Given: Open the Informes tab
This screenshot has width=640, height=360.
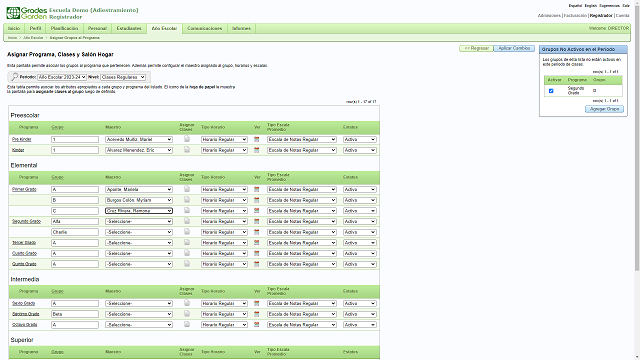Looking at the screenshot, I should 241,28.
